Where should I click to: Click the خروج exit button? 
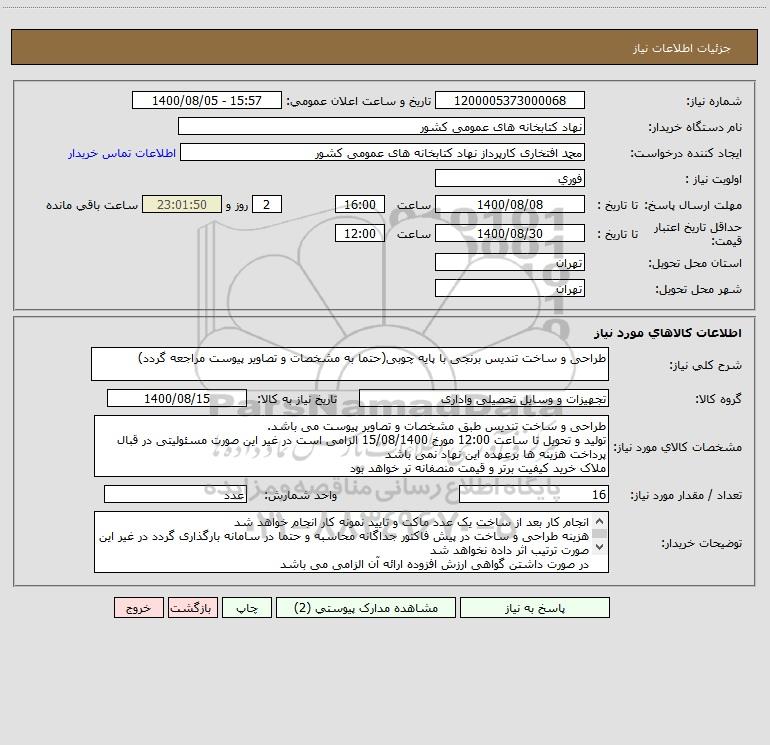[138, 607]
